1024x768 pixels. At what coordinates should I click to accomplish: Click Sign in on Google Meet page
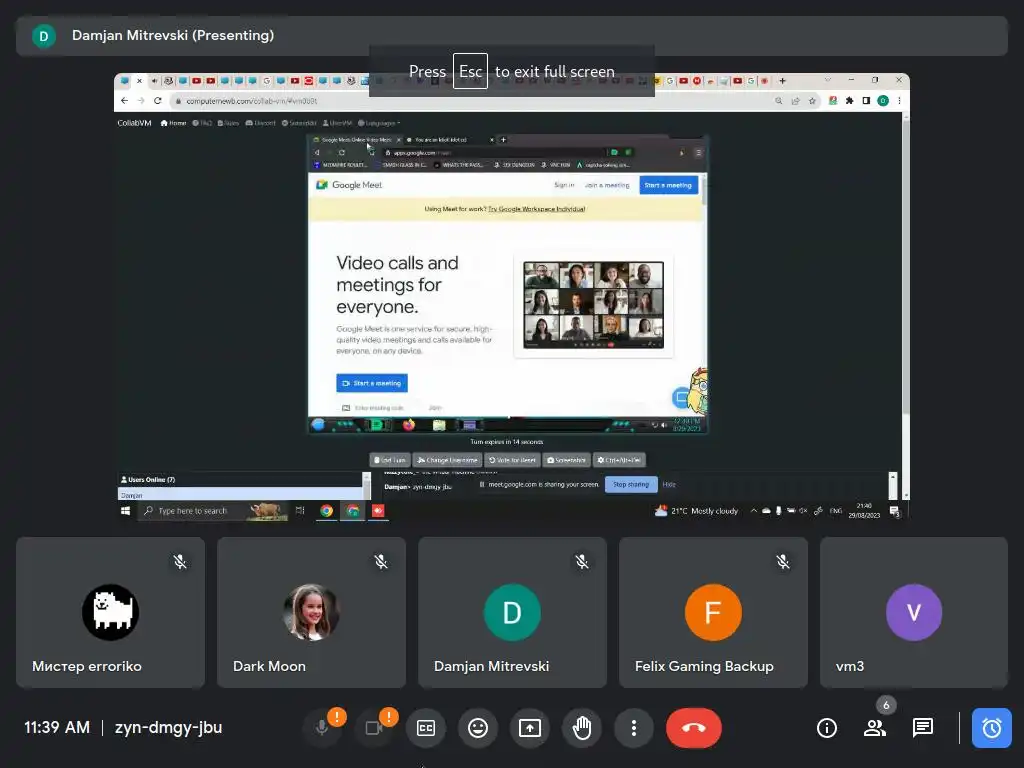pyautogui.click(x=564, y=185)
